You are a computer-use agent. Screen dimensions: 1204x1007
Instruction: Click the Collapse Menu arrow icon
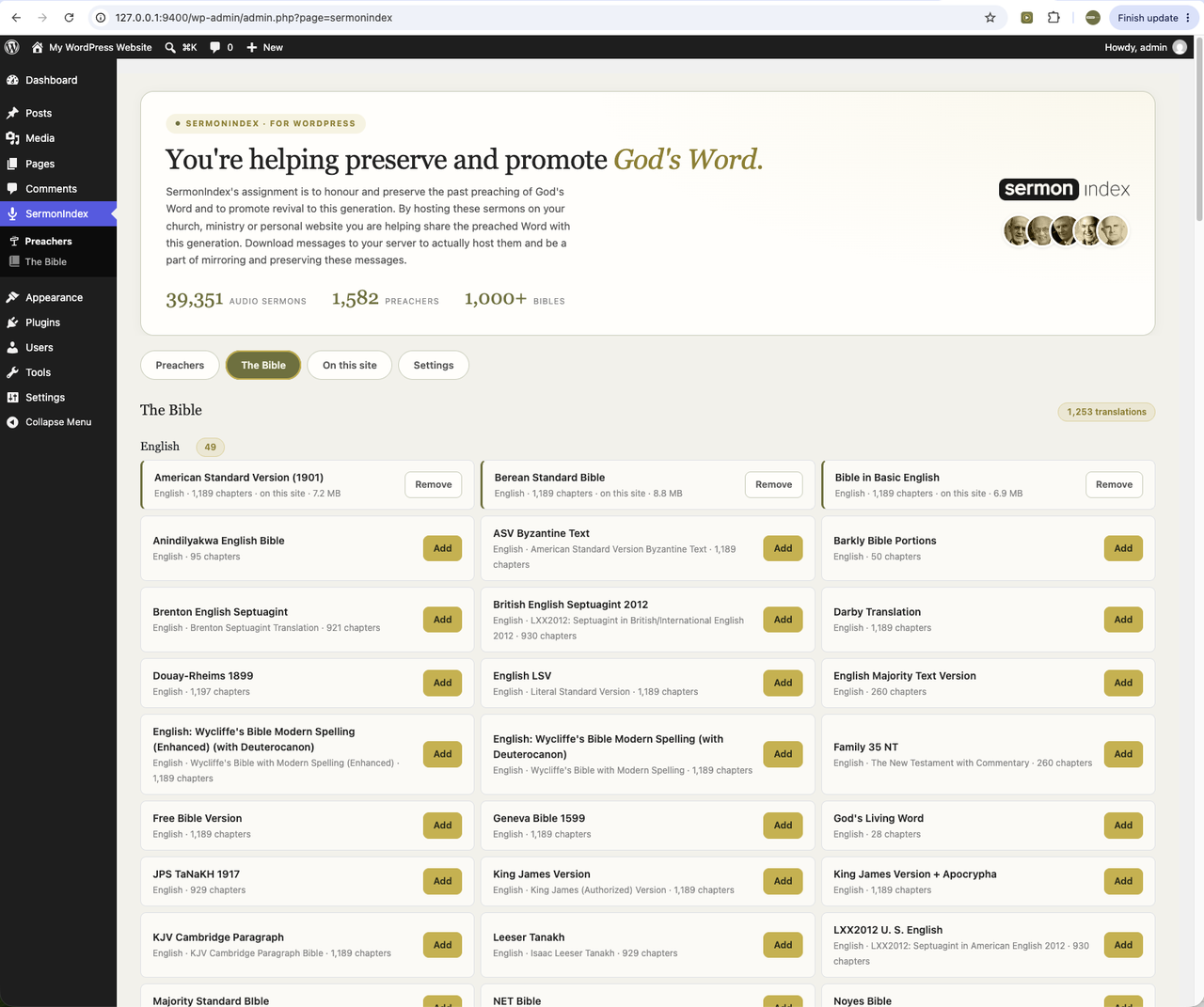(12, 422)
